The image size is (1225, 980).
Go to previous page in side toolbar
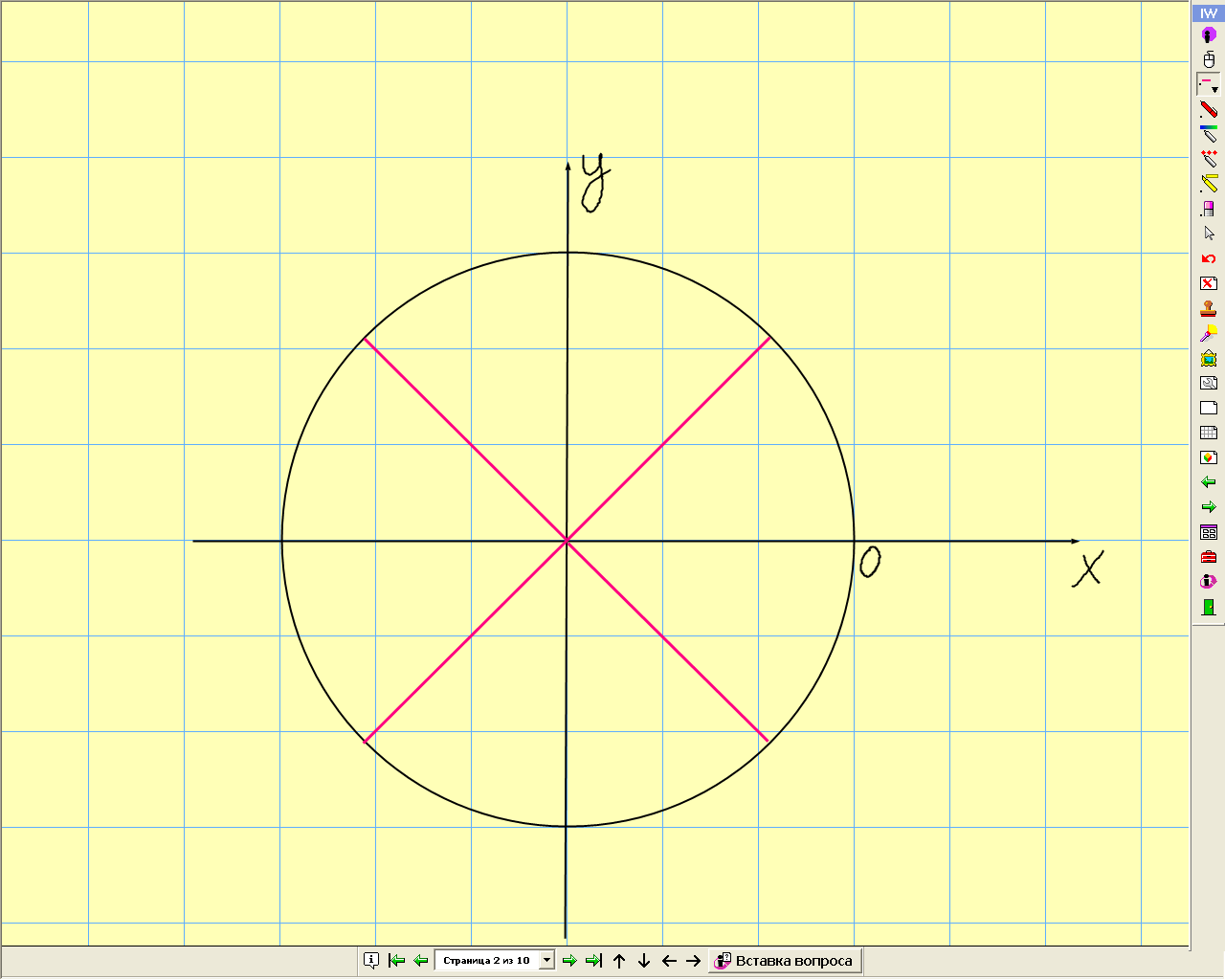(1209, 482)
